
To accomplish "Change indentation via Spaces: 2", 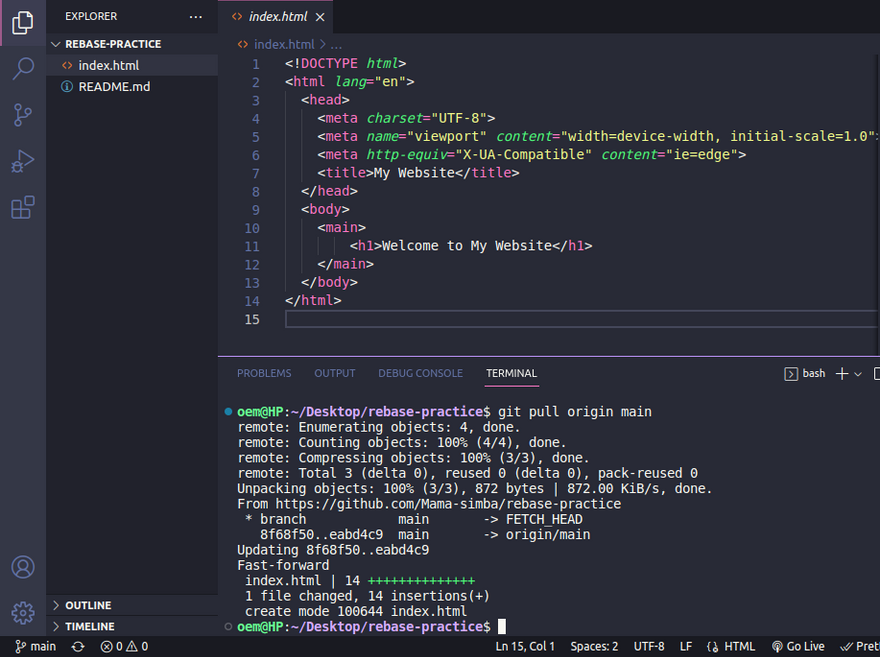I will 594,646.
